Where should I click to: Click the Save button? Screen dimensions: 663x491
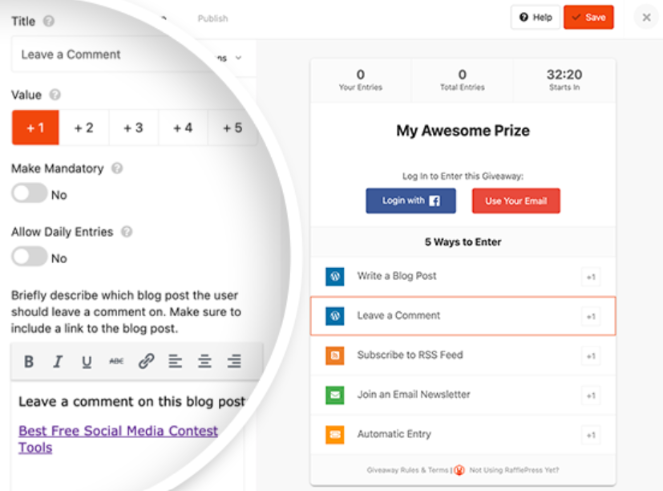point(588,17)
